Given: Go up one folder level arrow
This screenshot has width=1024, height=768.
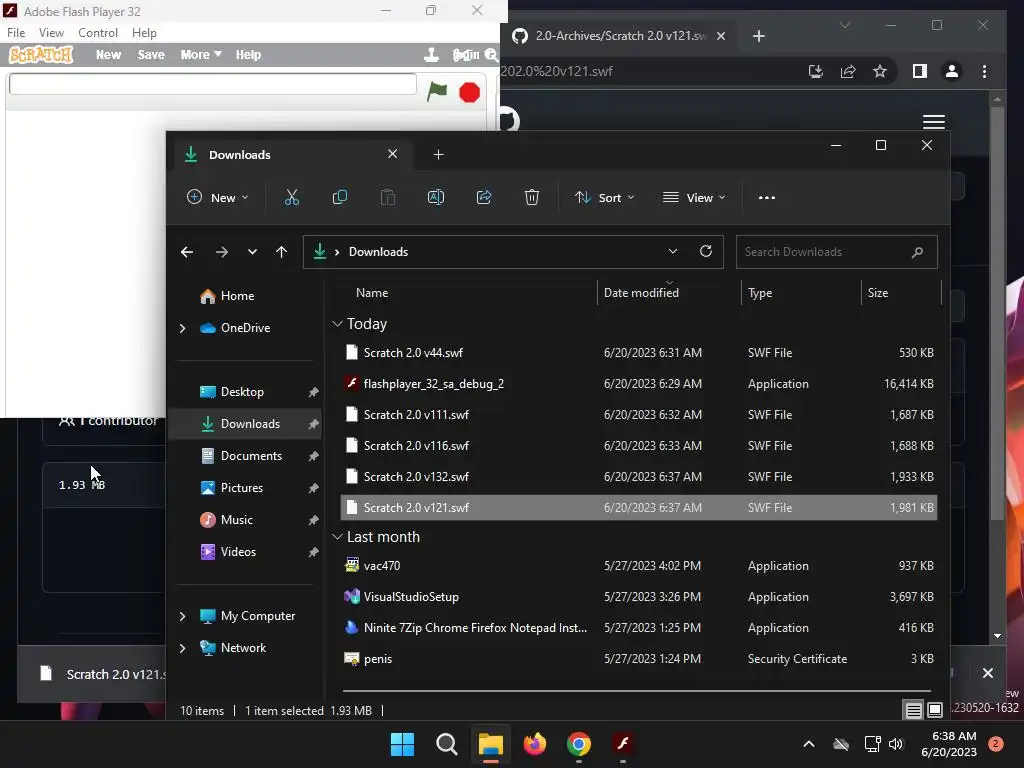Looking at the screenshot, I should (x=281, y=252).
